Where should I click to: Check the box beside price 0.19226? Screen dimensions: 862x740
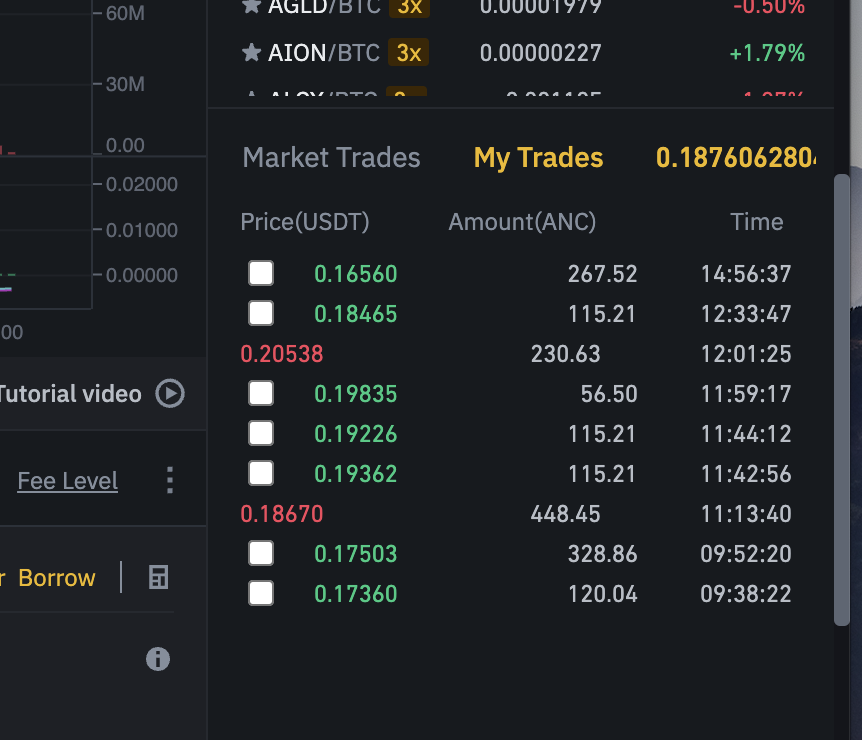click(260, 433)
